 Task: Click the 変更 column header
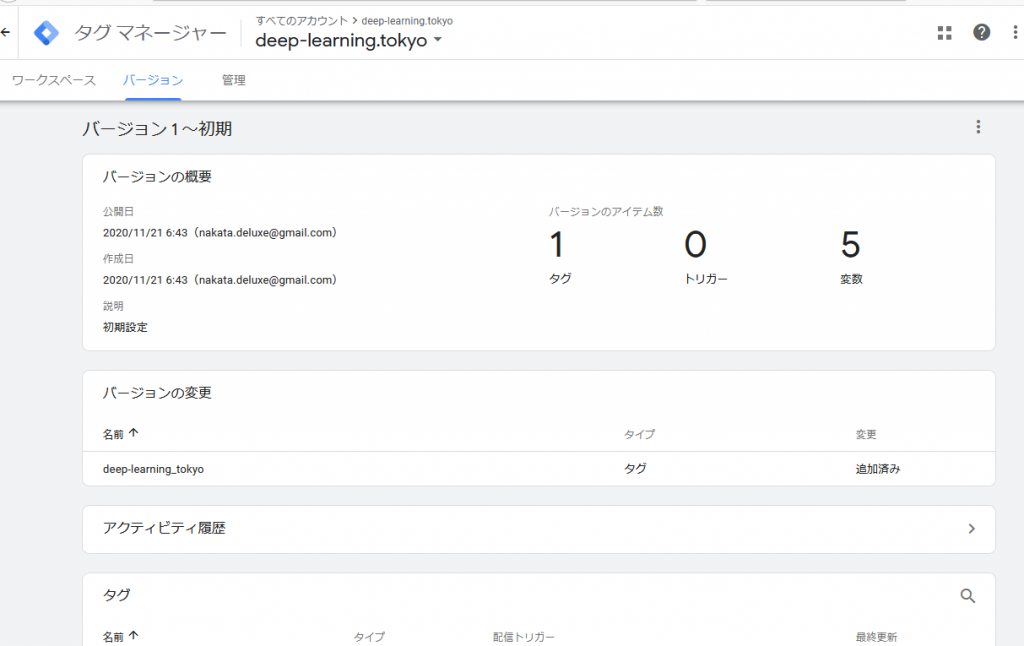(x=866, y=434)
